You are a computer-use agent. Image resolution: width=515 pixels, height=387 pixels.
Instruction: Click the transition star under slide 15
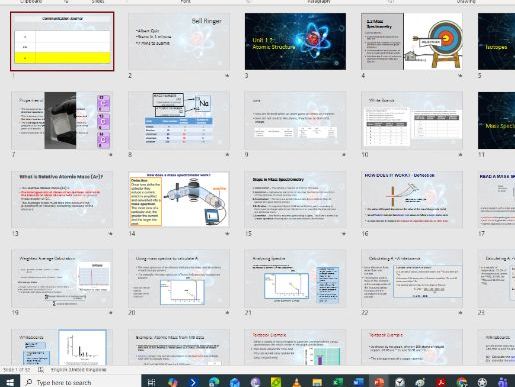(x=344, y=234)
